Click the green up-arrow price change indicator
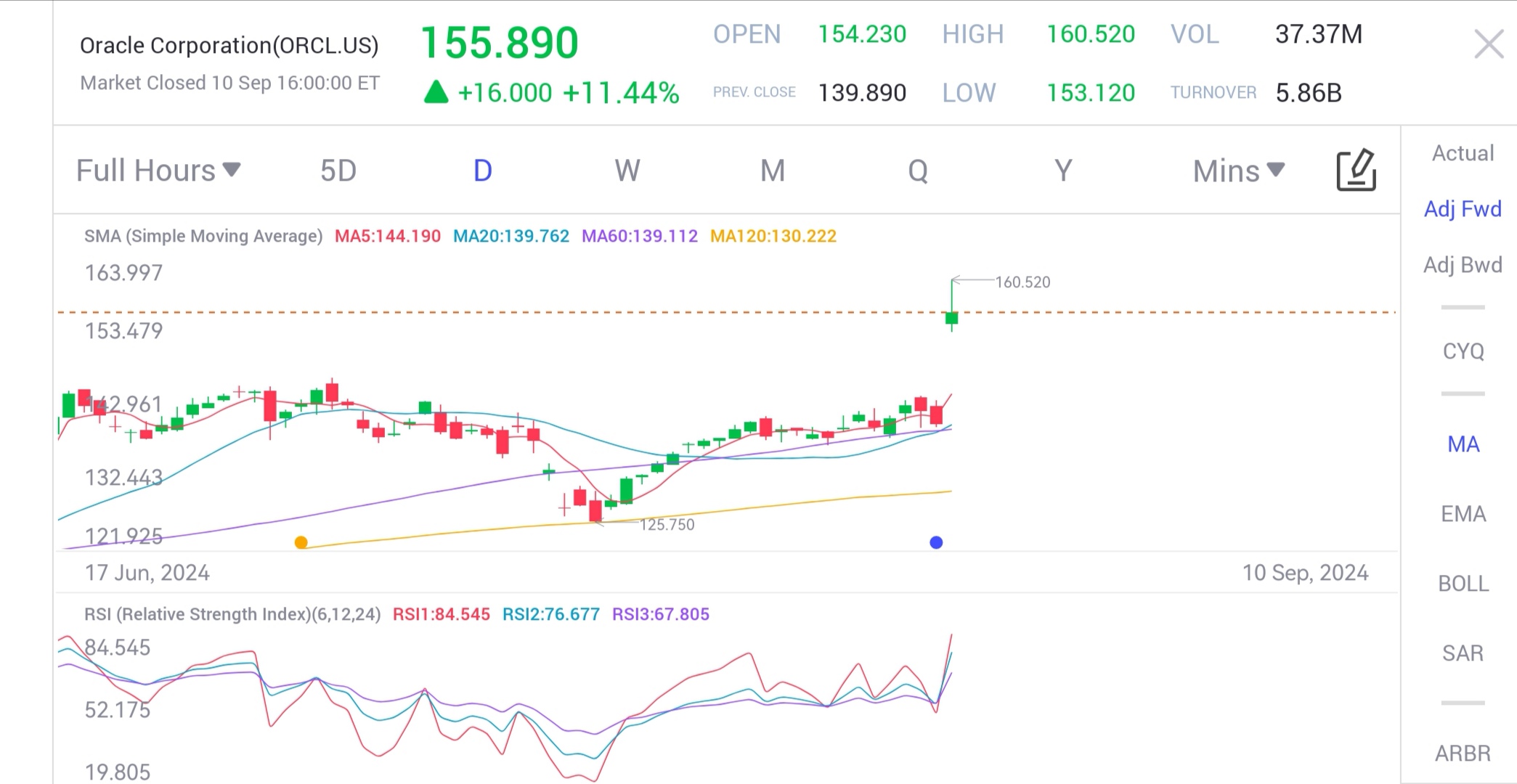 point(436,92)
